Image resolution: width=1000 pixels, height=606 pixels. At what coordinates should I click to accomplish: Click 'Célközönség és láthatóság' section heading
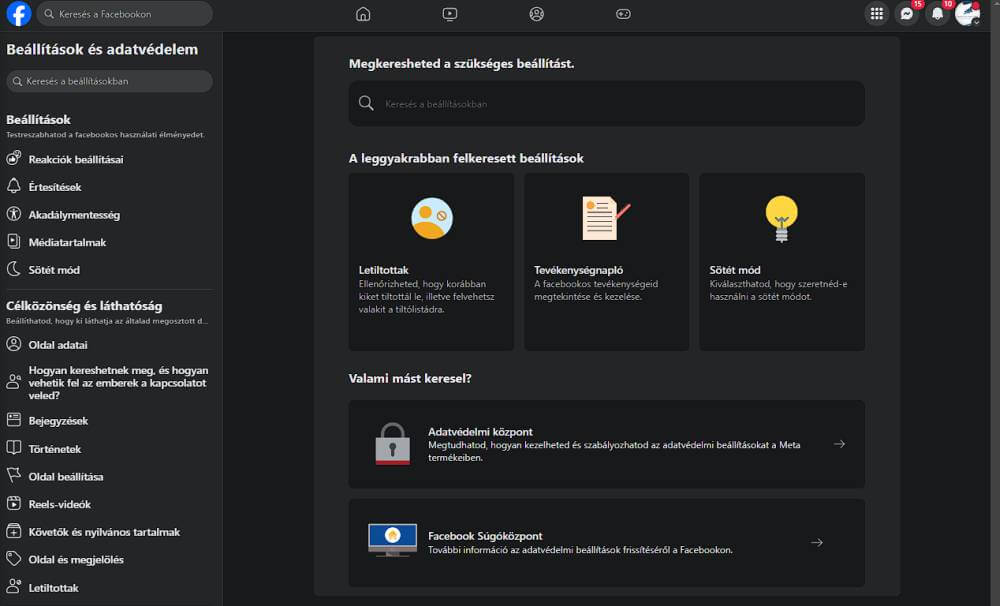[84, 306]
